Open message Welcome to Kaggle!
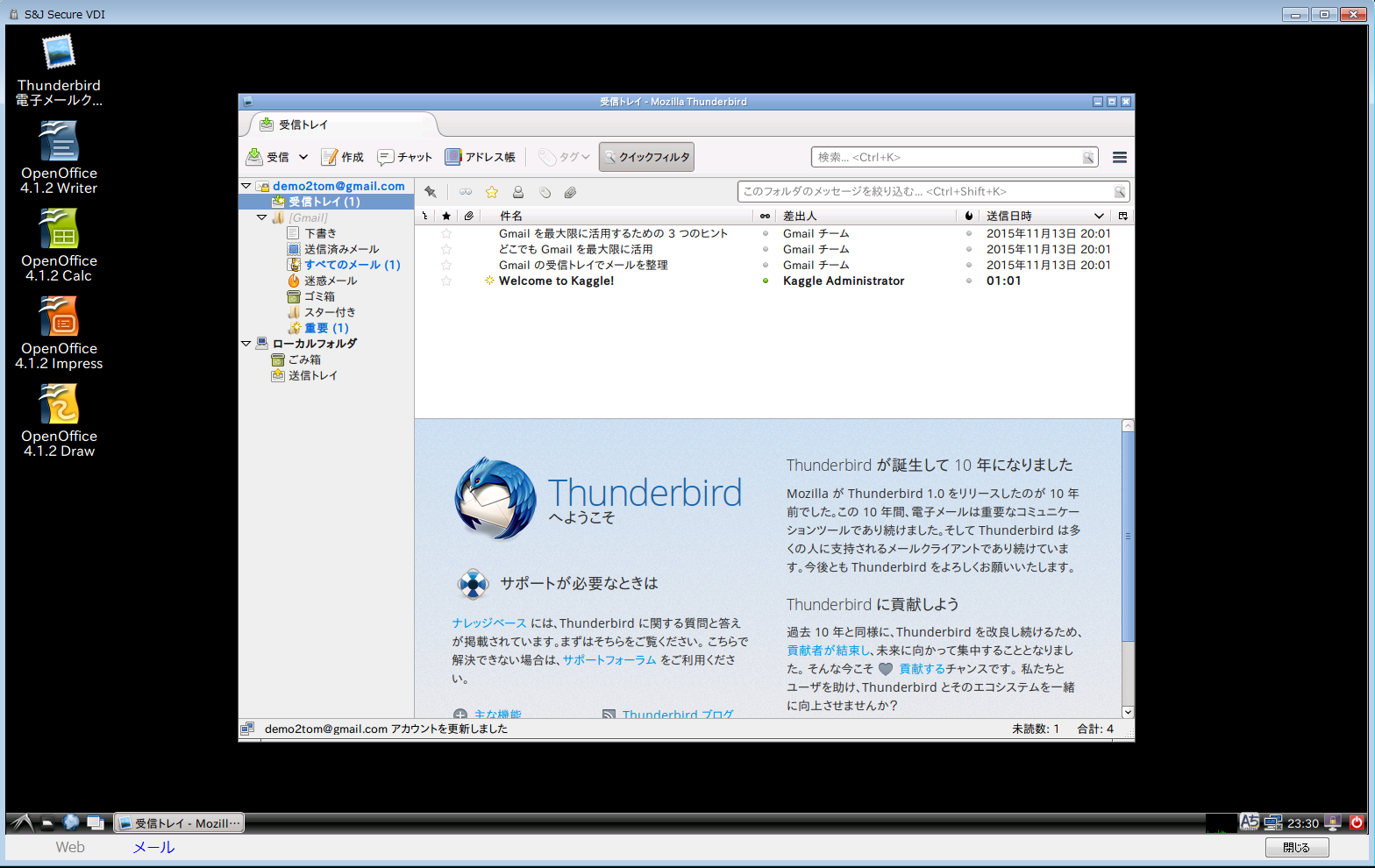Image resolution: width=1375 pixels, height=868 pixels. (556, 281)
